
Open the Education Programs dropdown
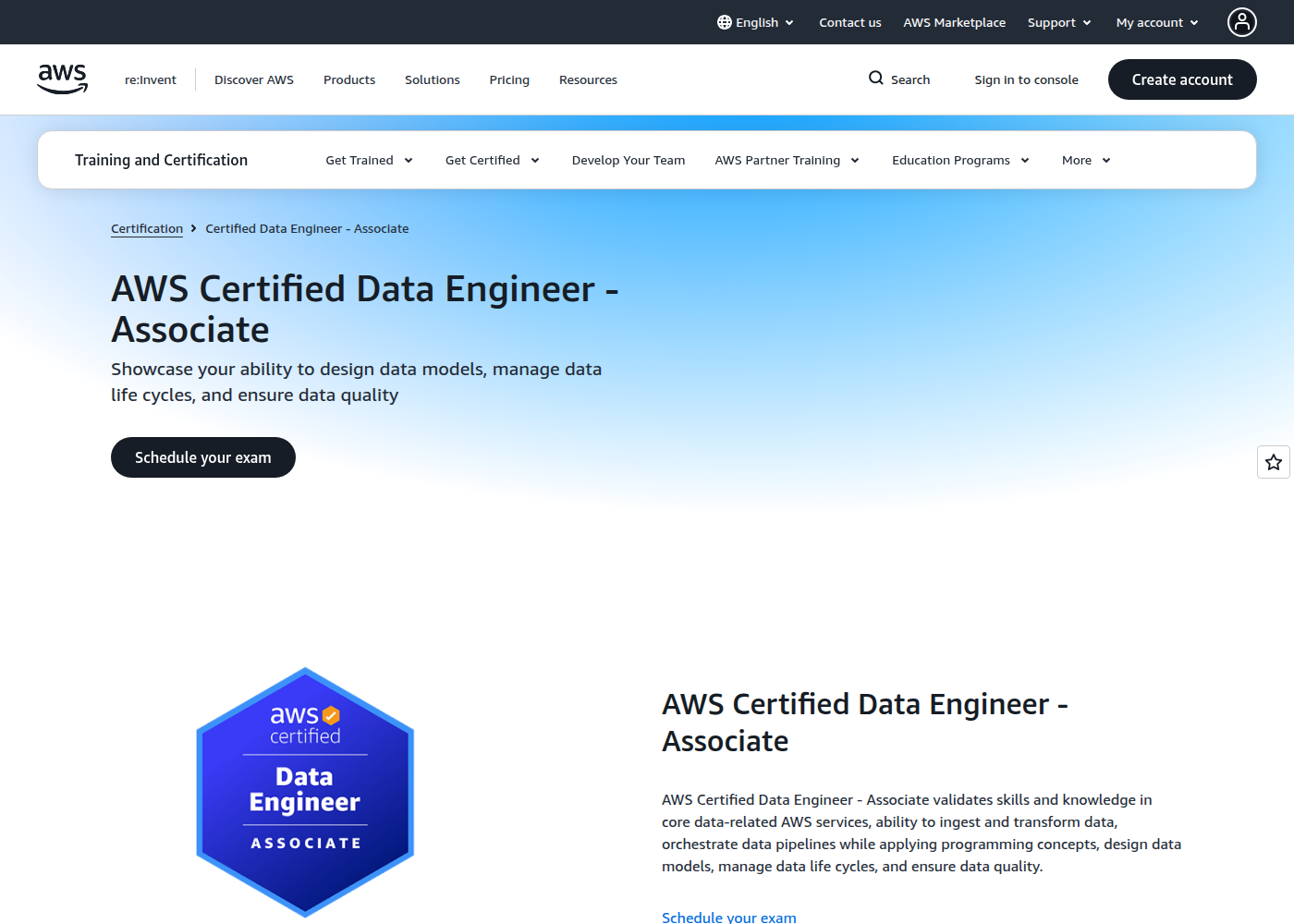pos(960,160)
